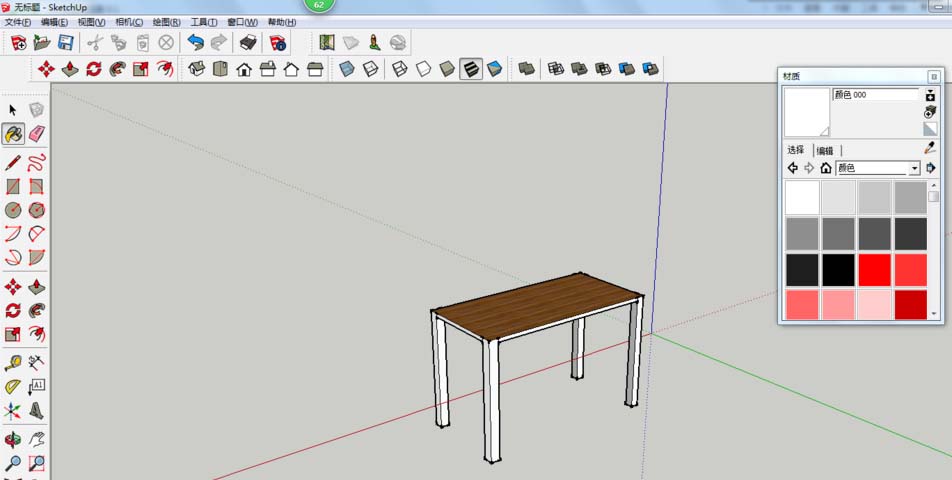Select the Eraser tool in left toolbar

pos(36,134)
